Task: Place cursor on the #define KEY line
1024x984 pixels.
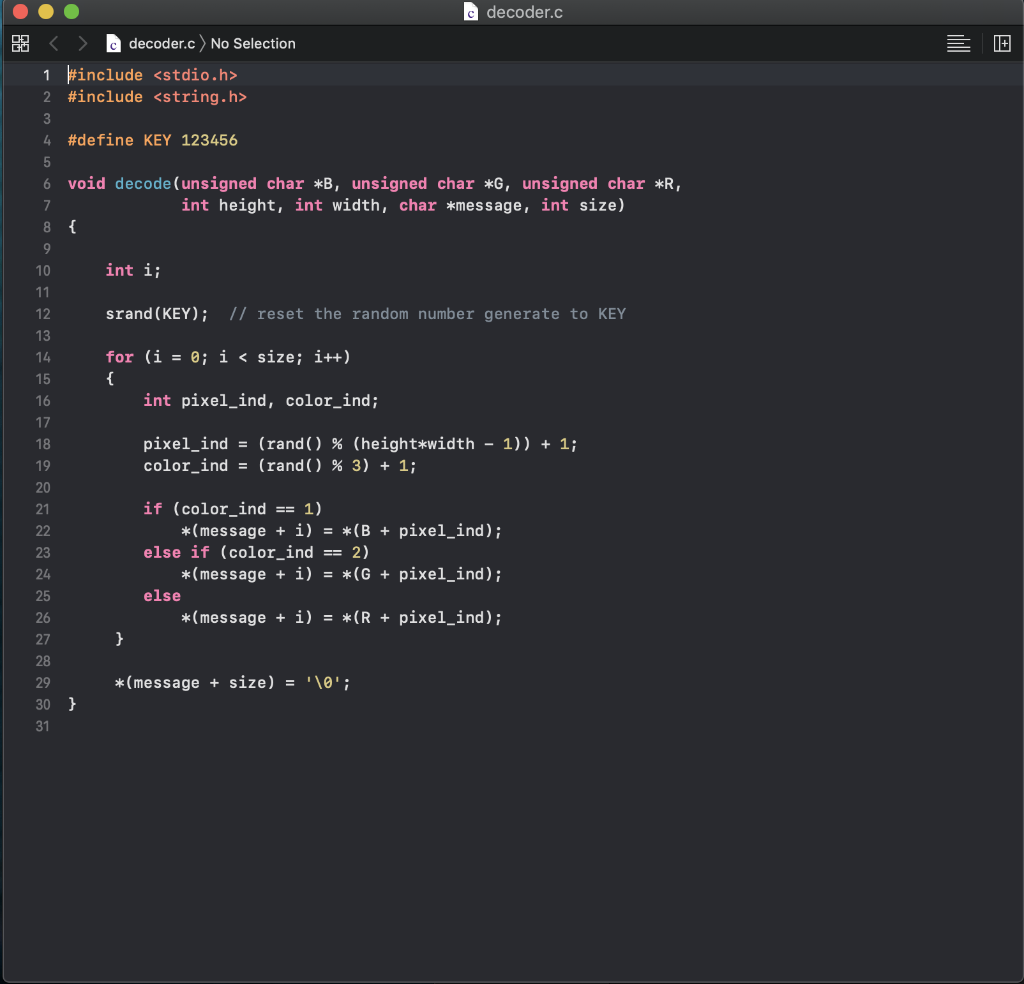Action: pos(152,140)
